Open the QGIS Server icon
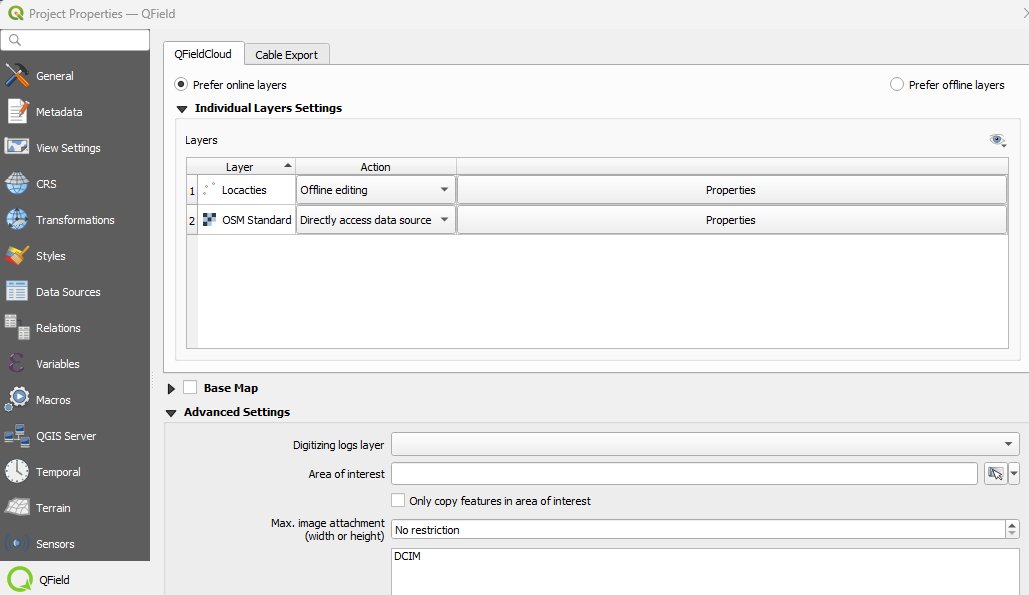This screenshot has height=595, width=1029. (x=17, y=436)
